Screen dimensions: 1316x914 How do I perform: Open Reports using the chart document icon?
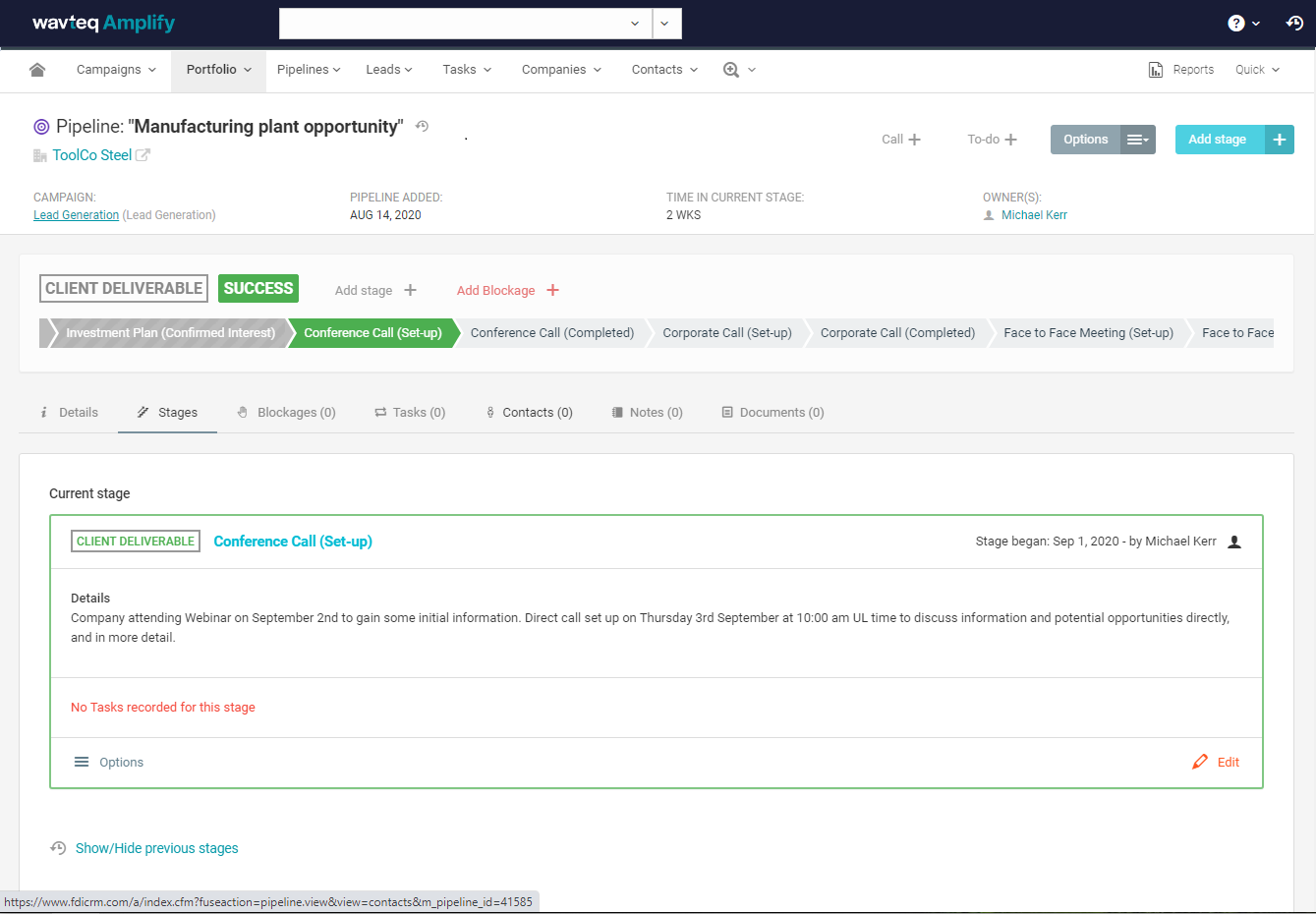1155,69
